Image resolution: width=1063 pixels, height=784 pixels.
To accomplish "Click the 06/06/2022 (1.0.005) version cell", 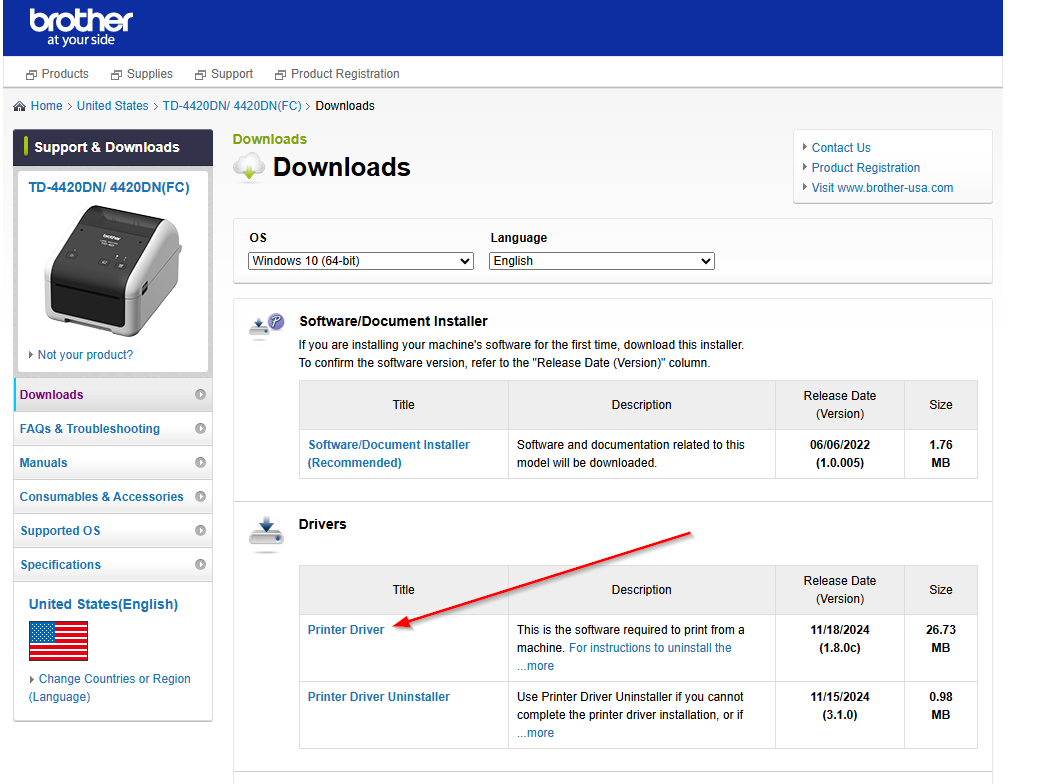I will pyautogui.click(x=840, y=454).
